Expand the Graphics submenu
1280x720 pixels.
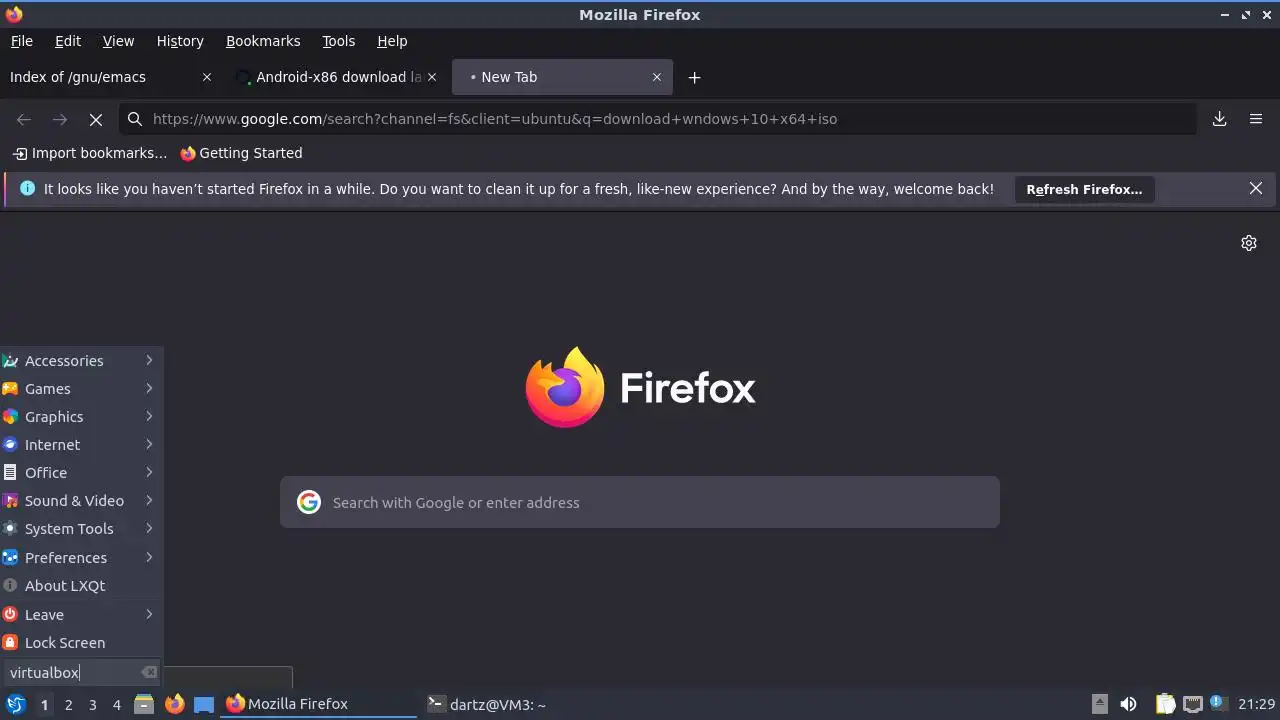81,416
